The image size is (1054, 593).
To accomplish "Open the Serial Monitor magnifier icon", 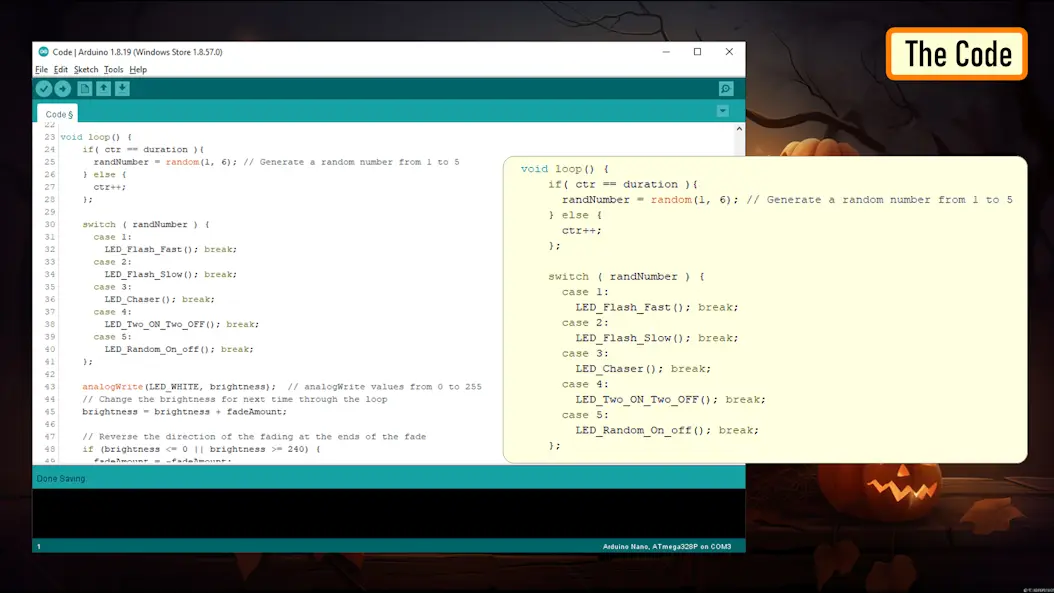I will click(726, 89).
